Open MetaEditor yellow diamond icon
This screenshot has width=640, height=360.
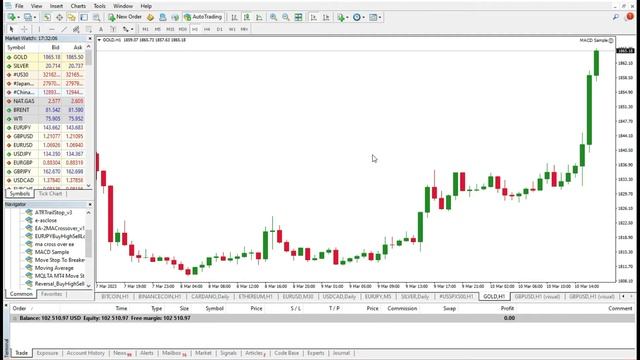point(150,17)
